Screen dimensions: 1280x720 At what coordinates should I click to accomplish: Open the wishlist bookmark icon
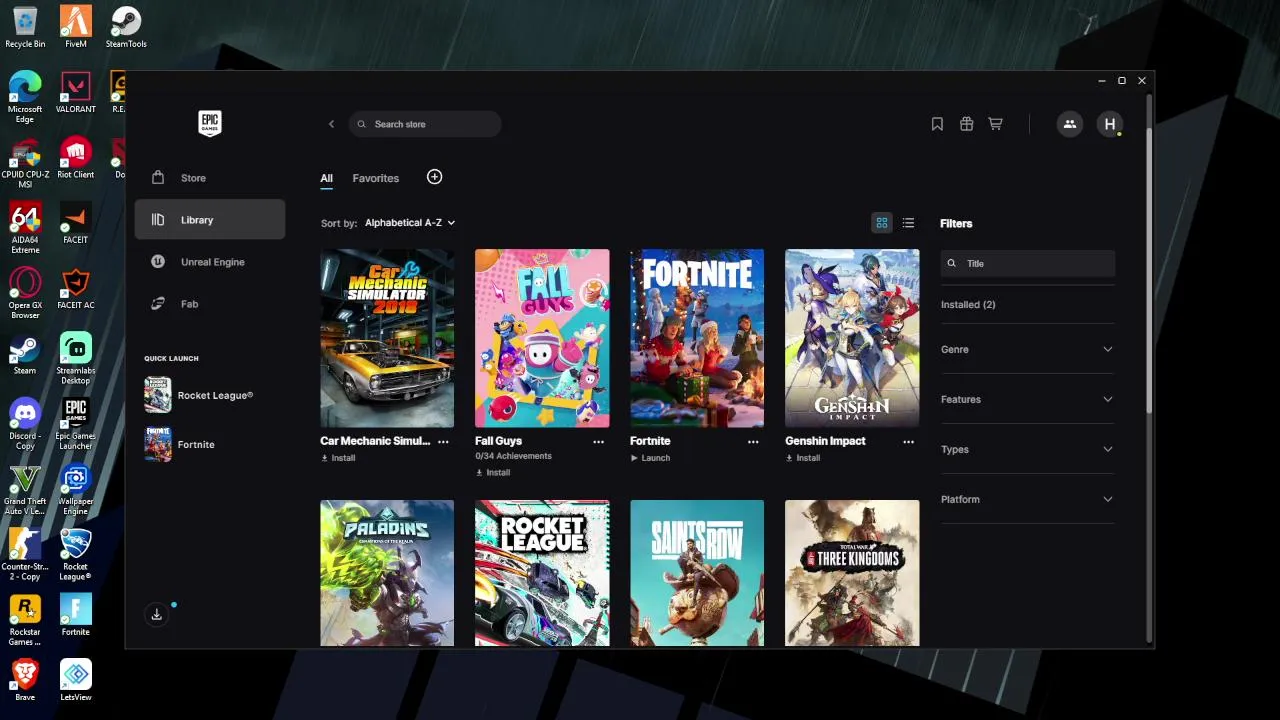[937, 124]
